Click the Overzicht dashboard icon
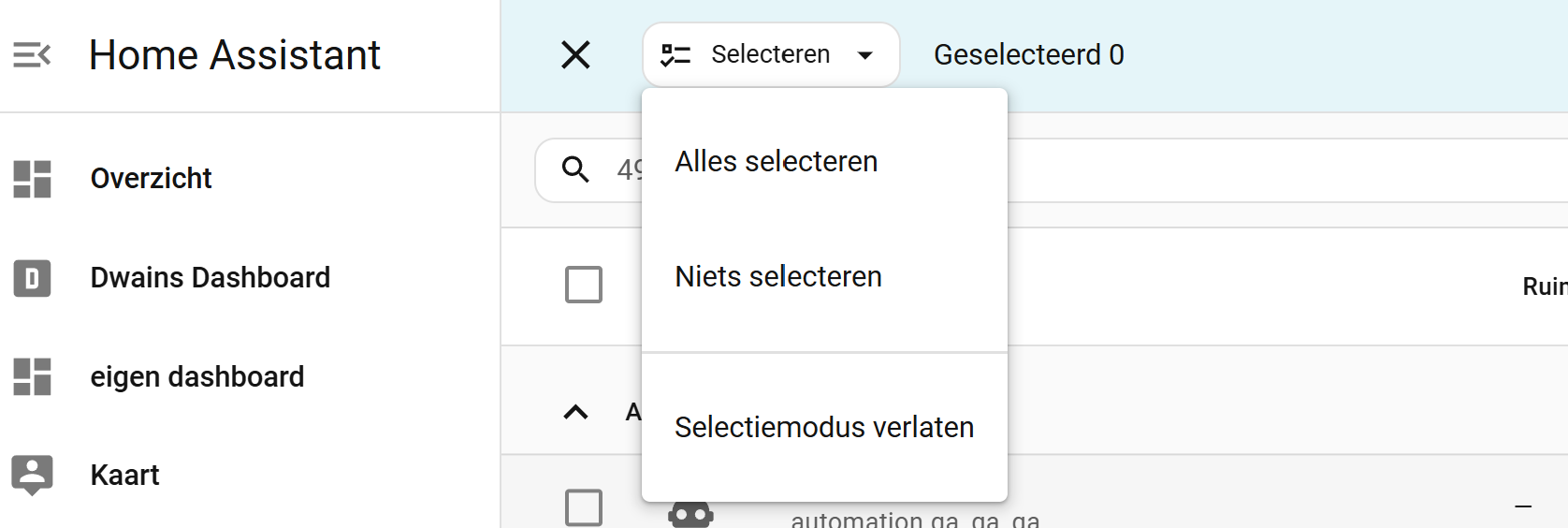Image resolution: width=1568 pixels, height=528 pixels. [x=32, y=179]
